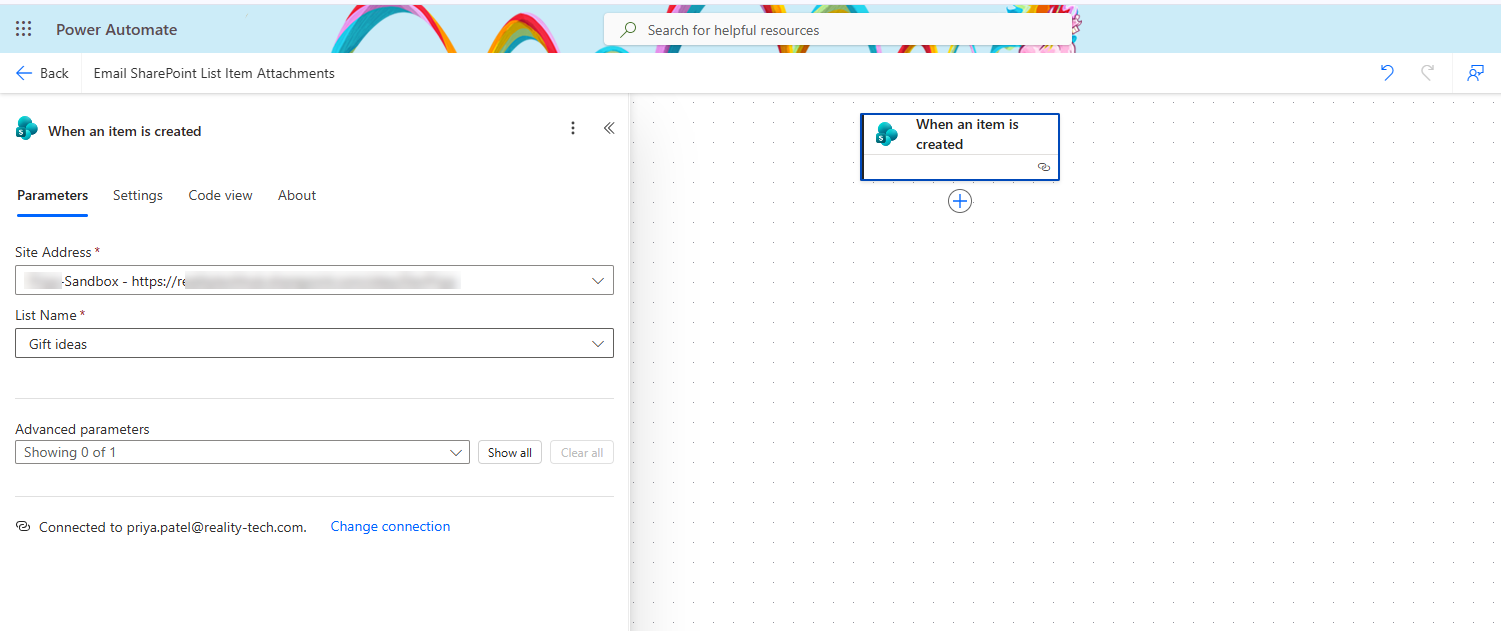1501x631 pixels.
Task: Click the SharePoint icon on the trigger card
Action: click(x=887, y=133)
